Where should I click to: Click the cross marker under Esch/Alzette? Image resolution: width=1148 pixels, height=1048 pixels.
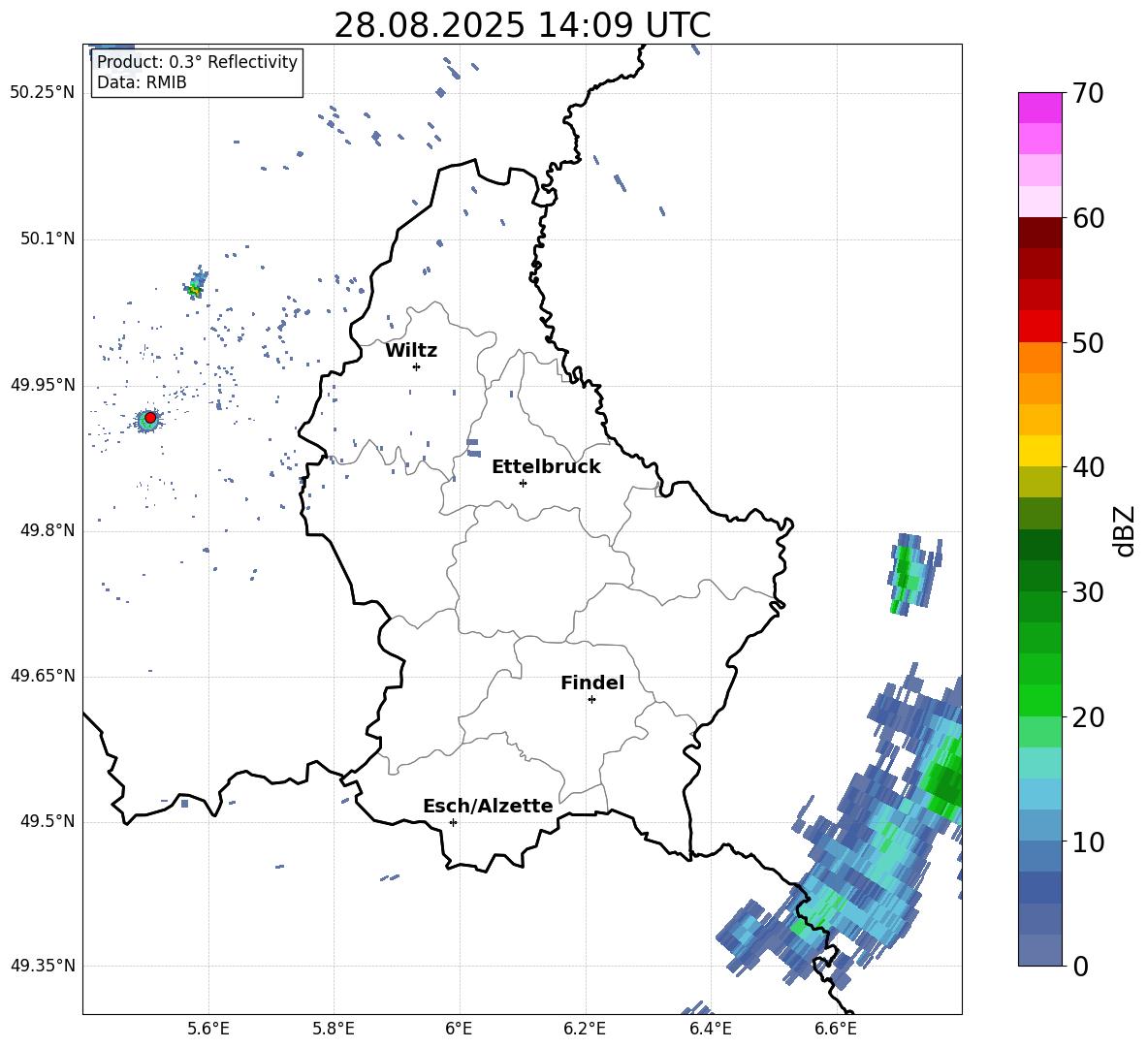click(x=453, y=822)
